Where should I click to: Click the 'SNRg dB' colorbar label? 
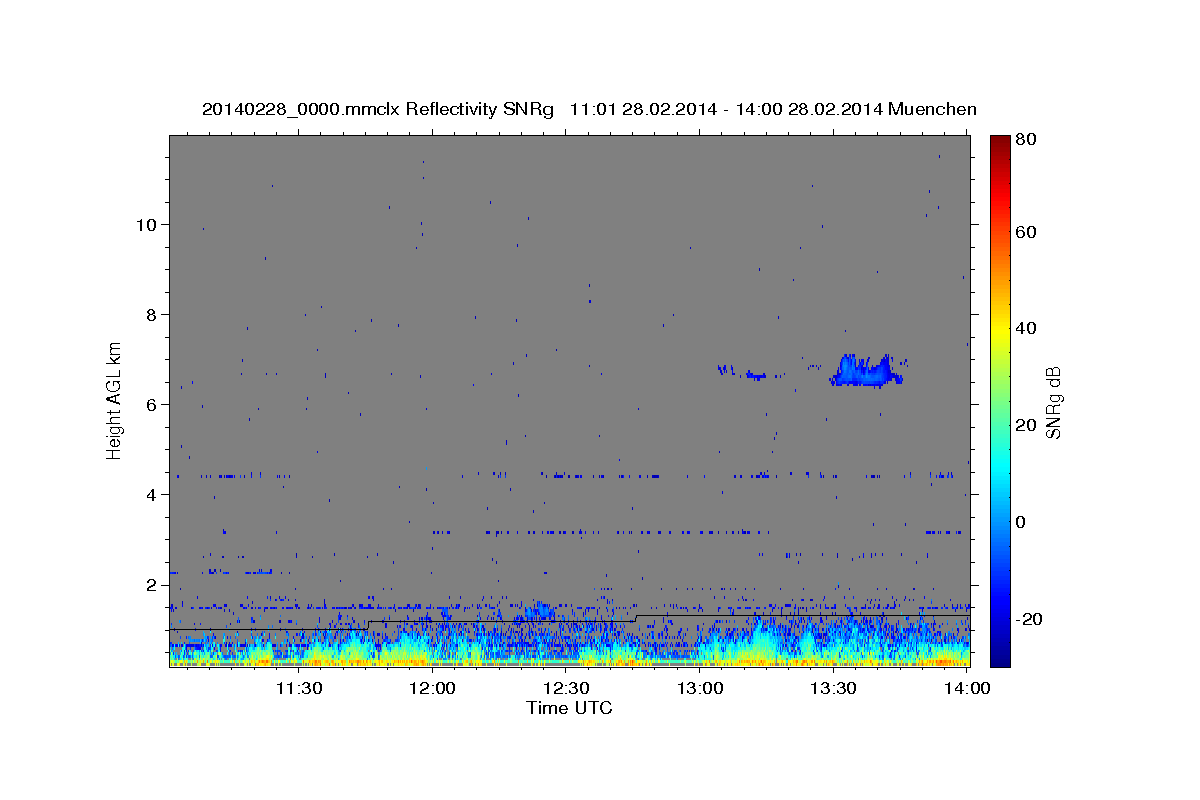click(1053, 402)
